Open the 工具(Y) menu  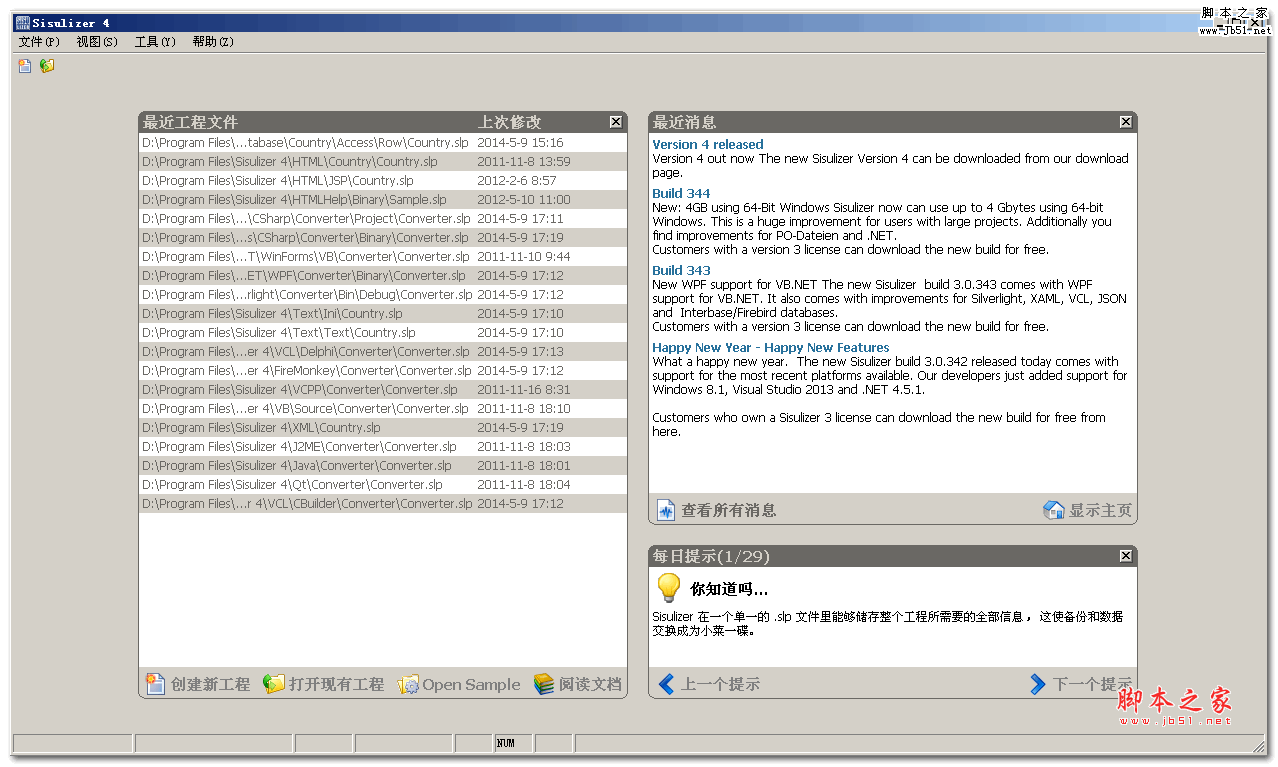tap(155, 42)
